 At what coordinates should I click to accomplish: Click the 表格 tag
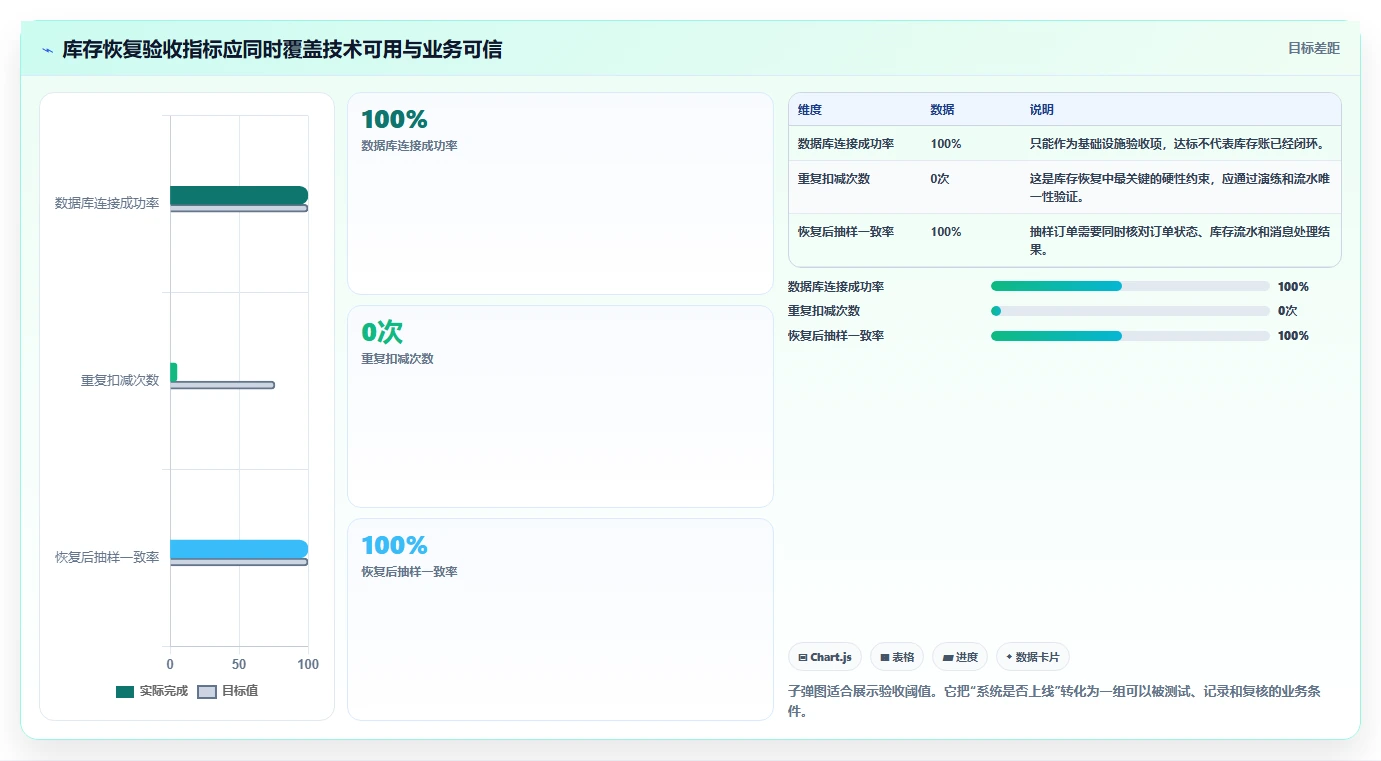coord(897,657)
